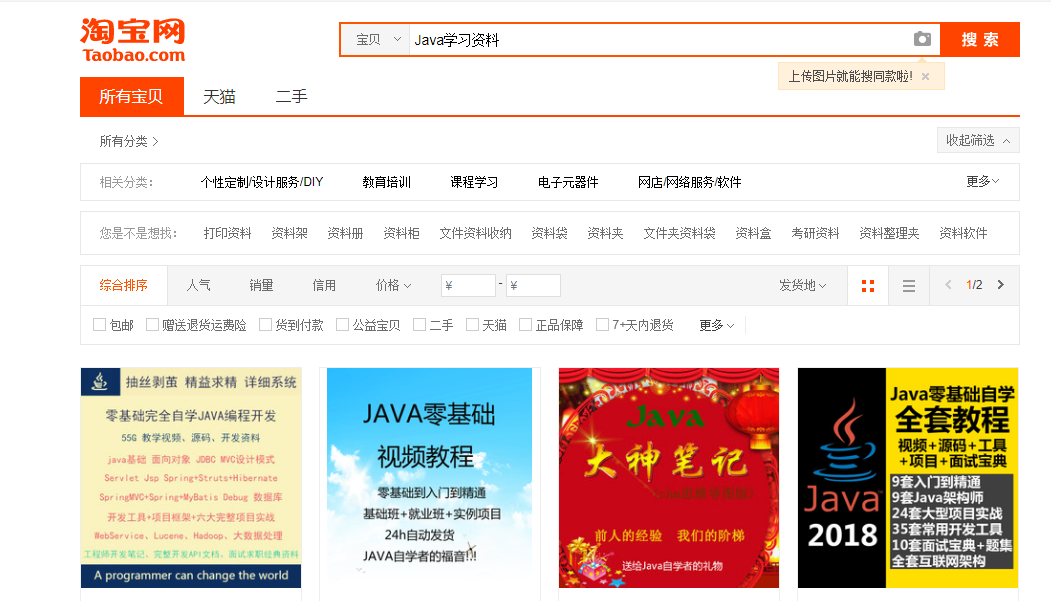Sort results by 人气
Image resolution: width=1051 pixels, height=601 pixels.
click(x=198, y=285)
